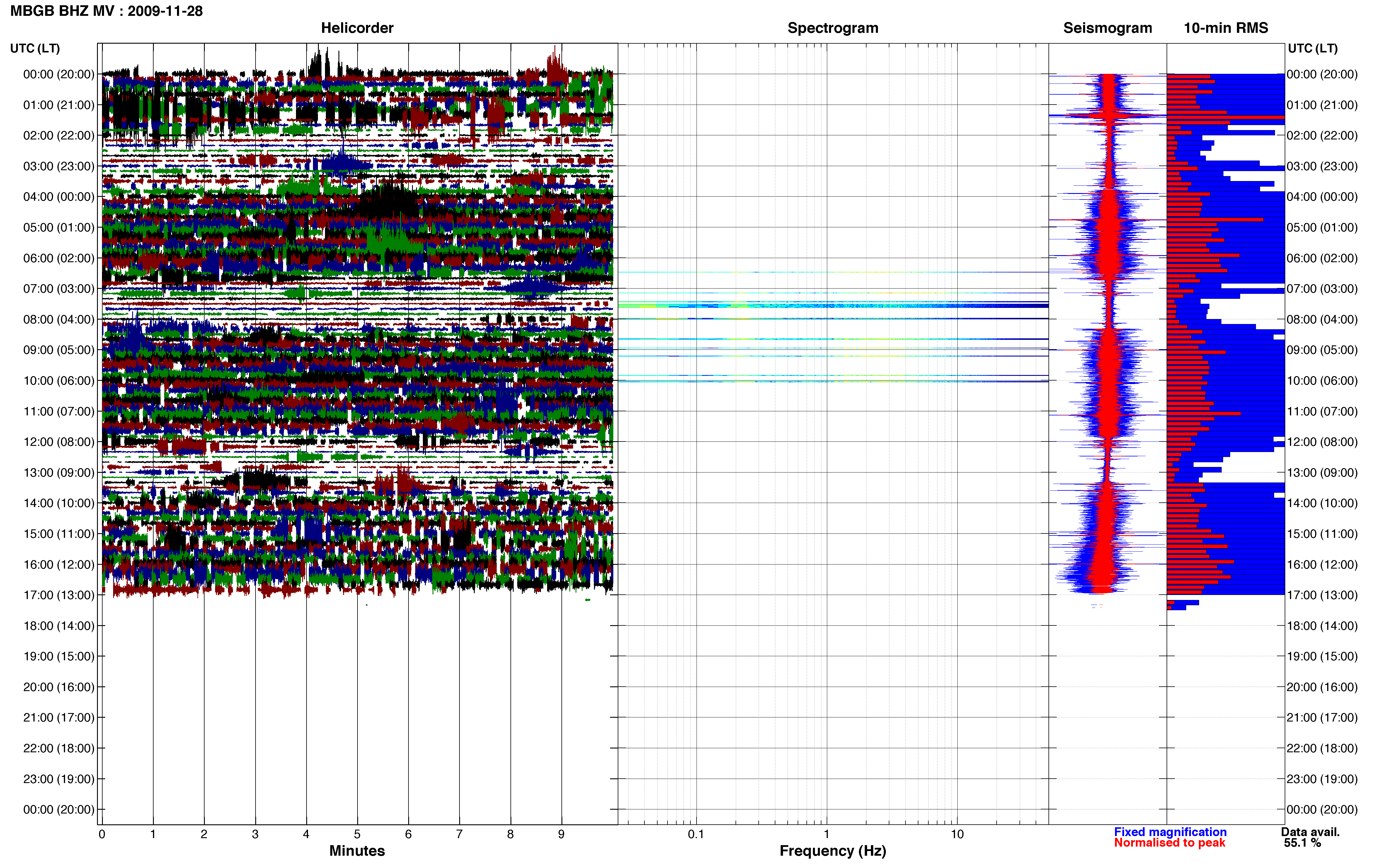Click minute tick '5' on helicorder axis
Viewport: 1389px width, 868px height.
click(x=357, y=834)
